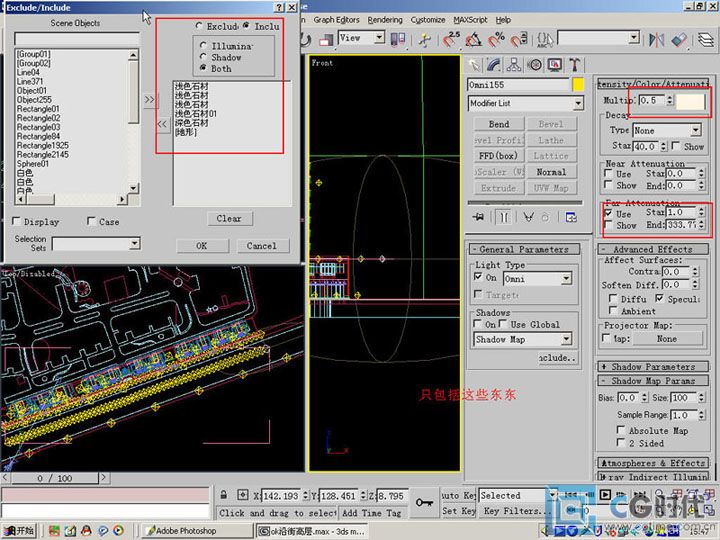
Task: Click the Use Pivot Point Center icon
Action: tap(398, 39)
